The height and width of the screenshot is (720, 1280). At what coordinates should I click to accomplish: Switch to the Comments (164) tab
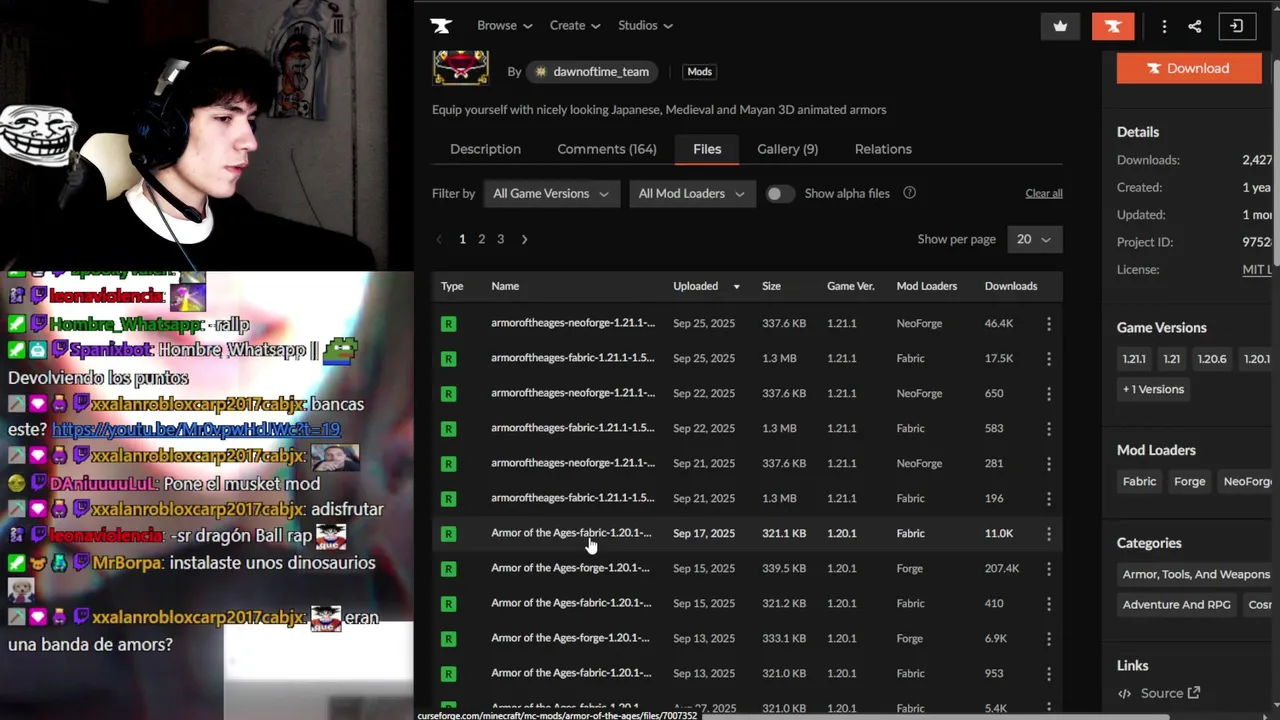tap(607, 149)
